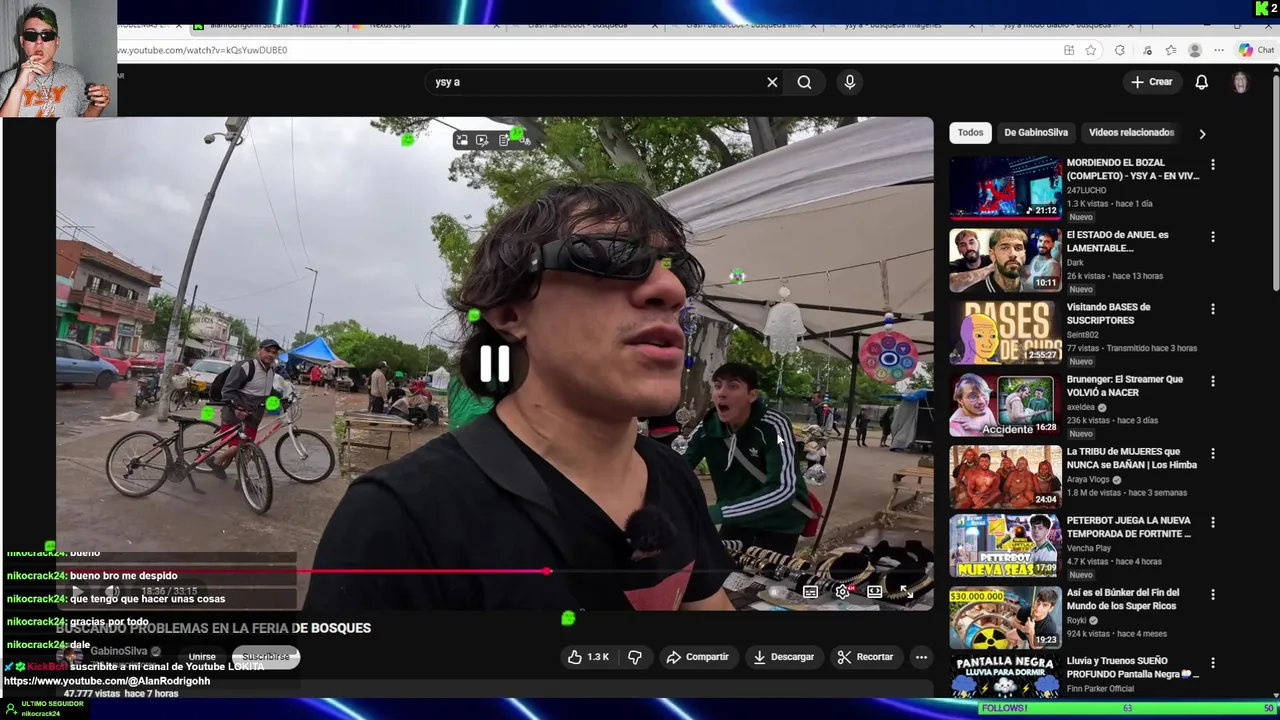
Task: Open Lluvia y Truenos SUEÑO PROFUNDO title
Action: point(1133,668)
